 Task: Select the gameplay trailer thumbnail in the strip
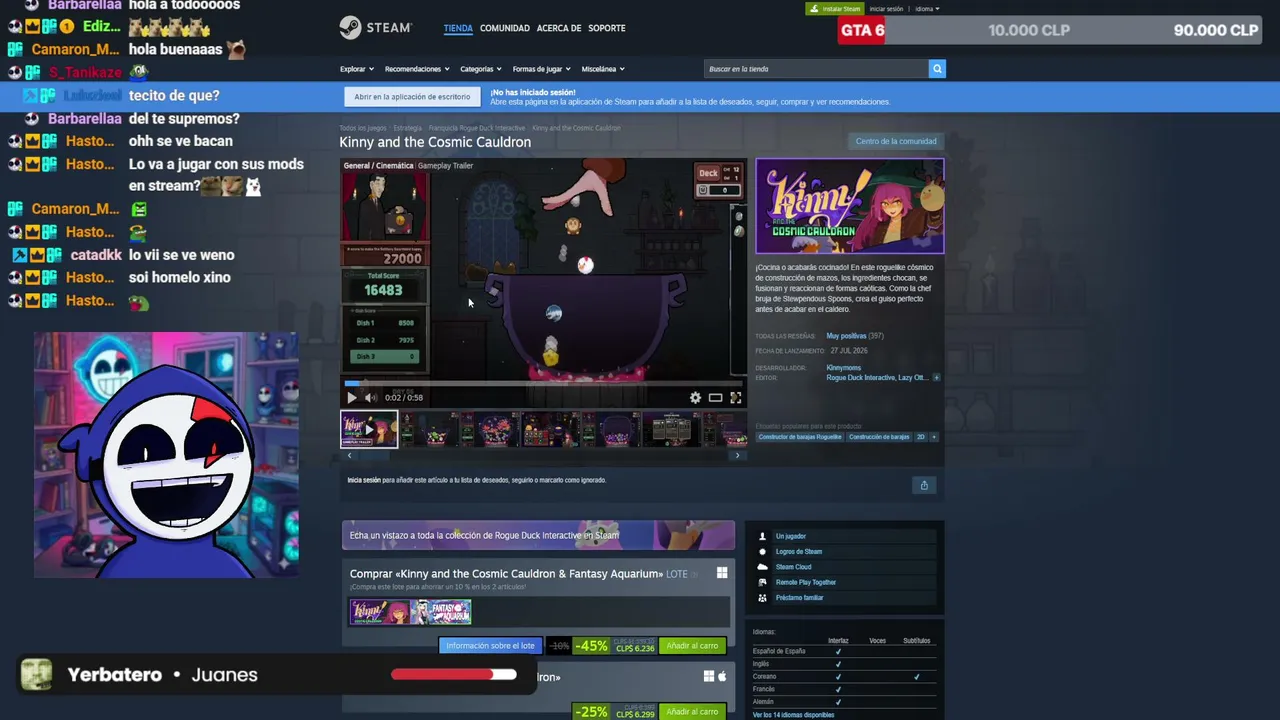[x=369, y=429]
